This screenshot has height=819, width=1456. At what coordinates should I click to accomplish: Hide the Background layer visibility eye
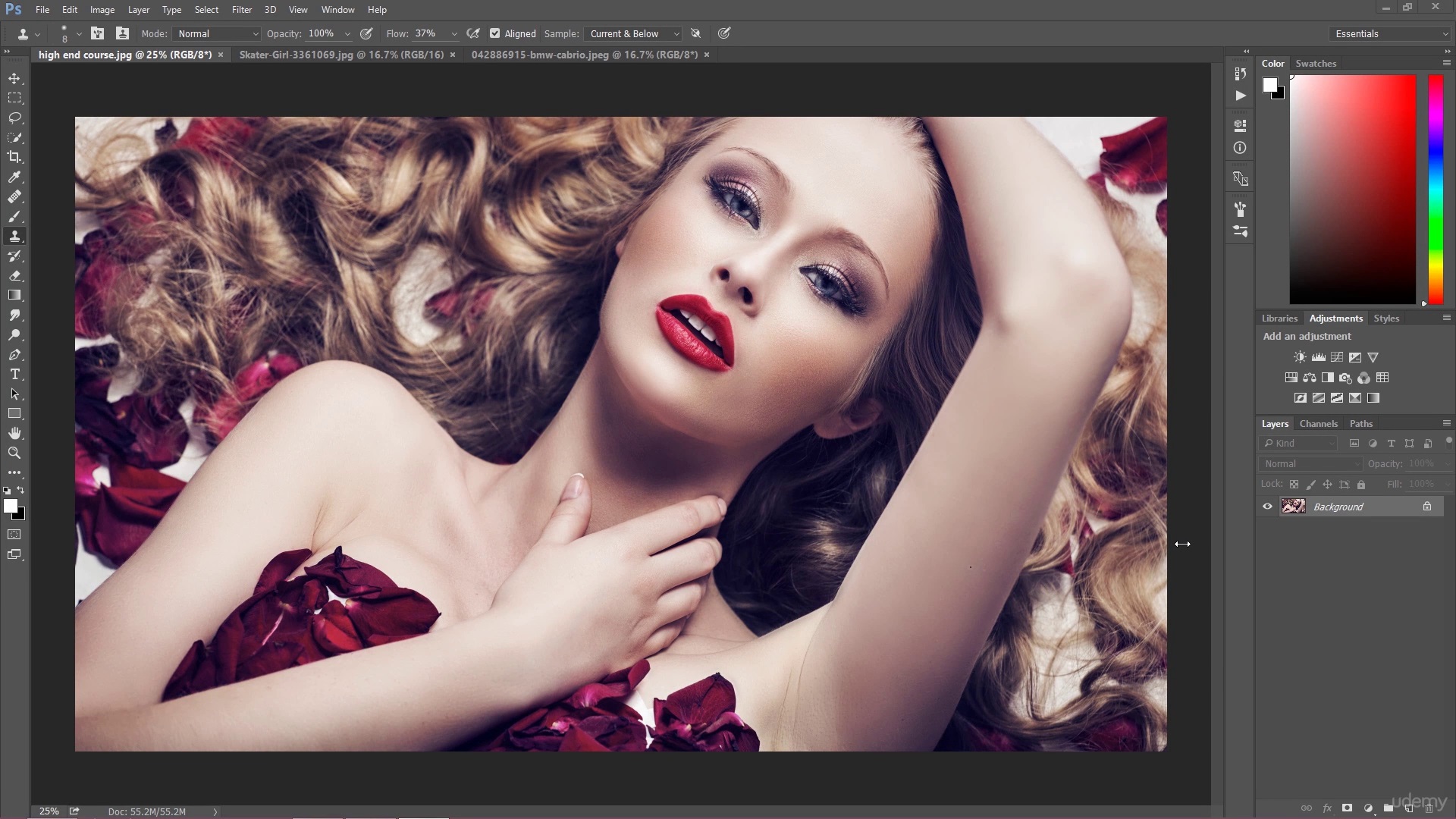pos(1267,507)
